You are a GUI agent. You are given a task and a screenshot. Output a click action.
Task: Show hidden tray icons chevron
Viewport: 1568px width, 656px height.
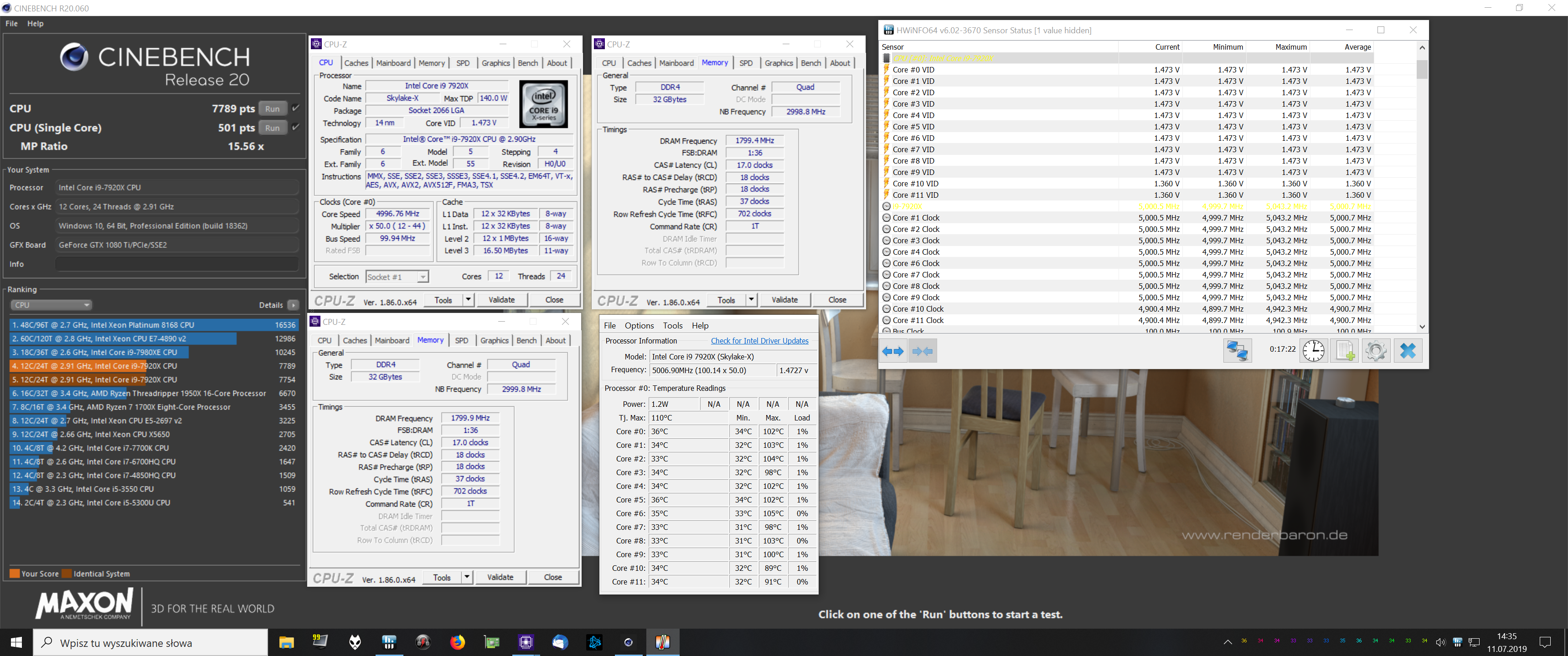click(x=1227, y=642)
